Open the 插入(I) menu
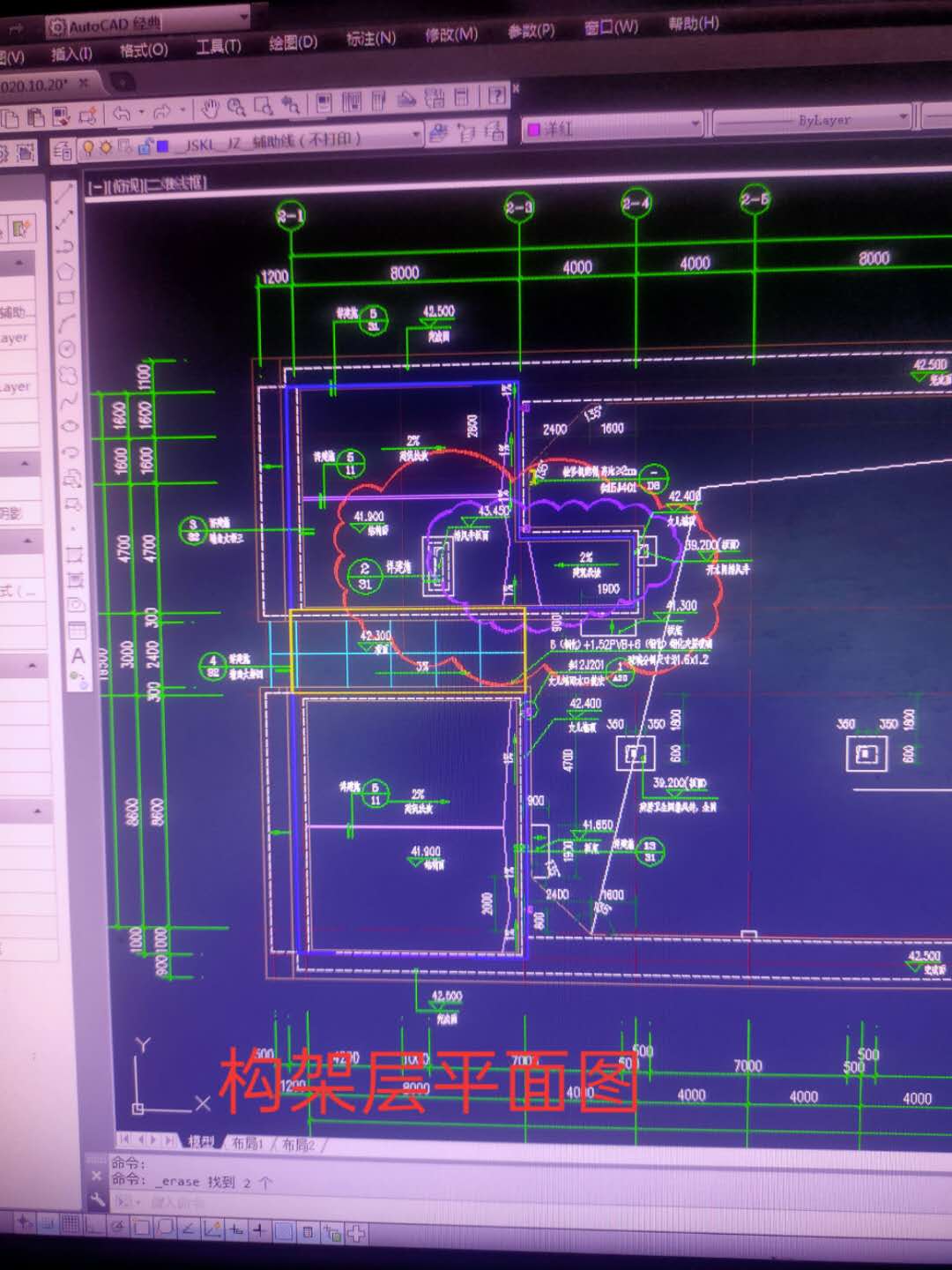952x1270 pixels. coord(71,54)
